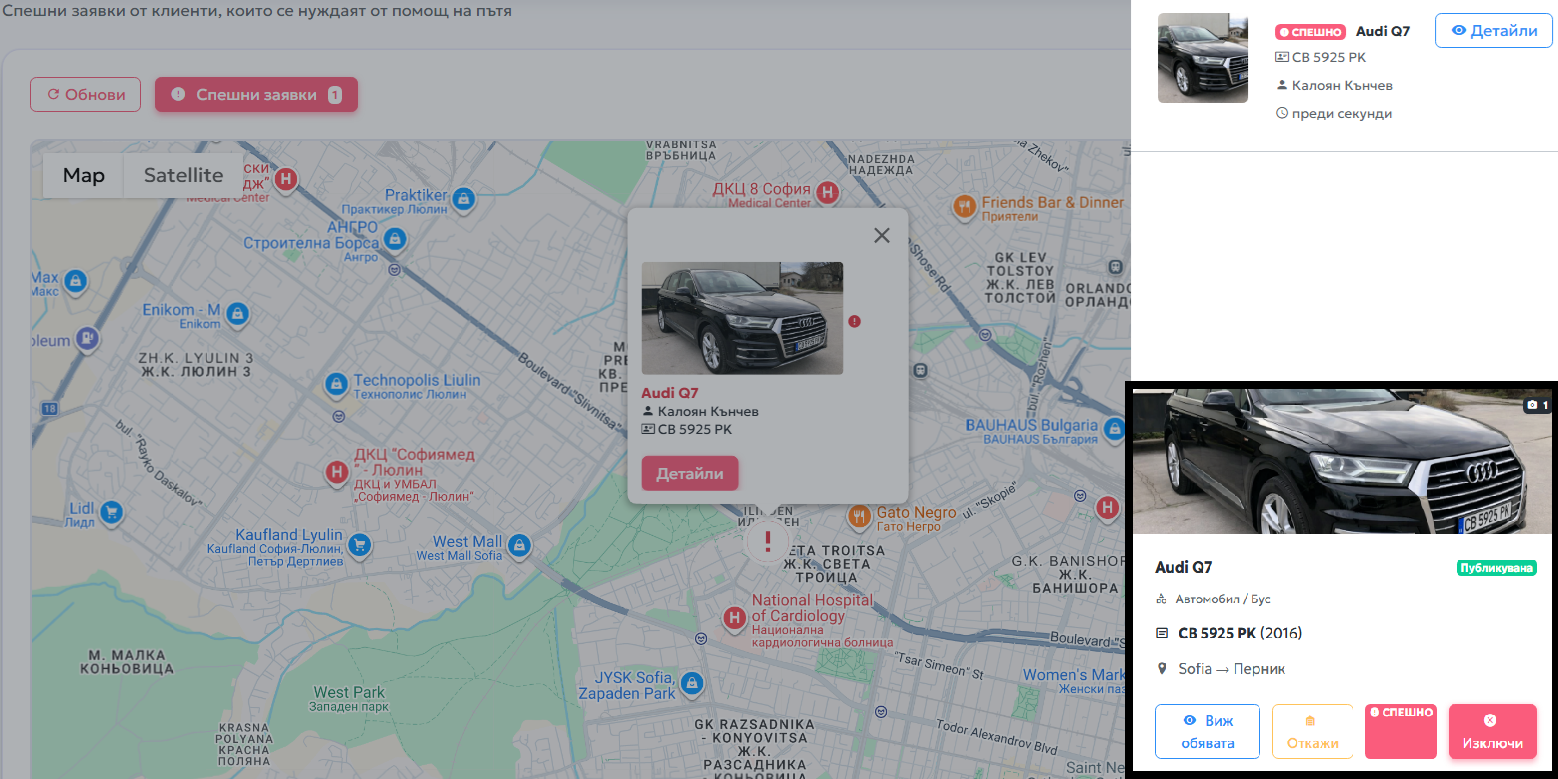Click Audi Q7 thumbnail in side panel

coord(1203,58)
